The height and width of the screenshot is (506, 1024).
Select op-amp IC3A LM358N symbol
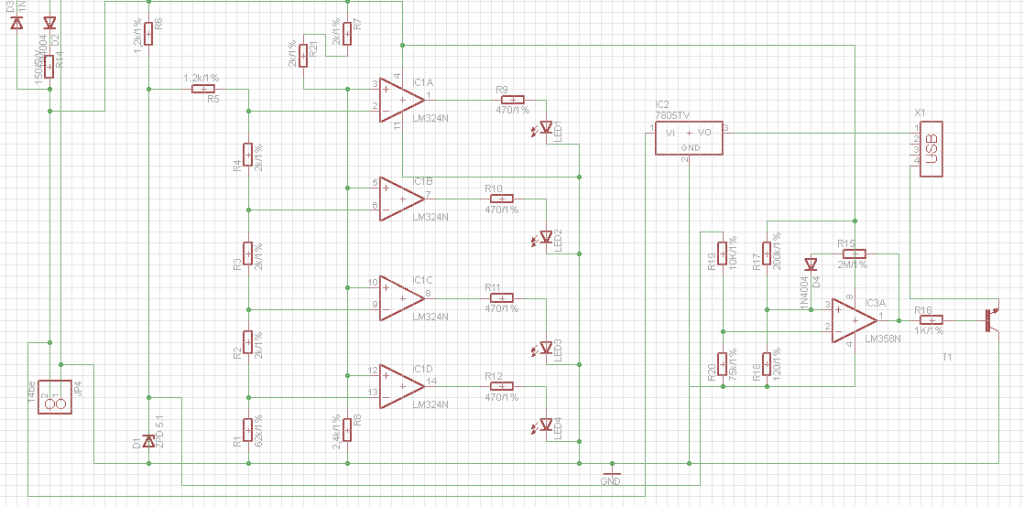(x=855, y=320)
